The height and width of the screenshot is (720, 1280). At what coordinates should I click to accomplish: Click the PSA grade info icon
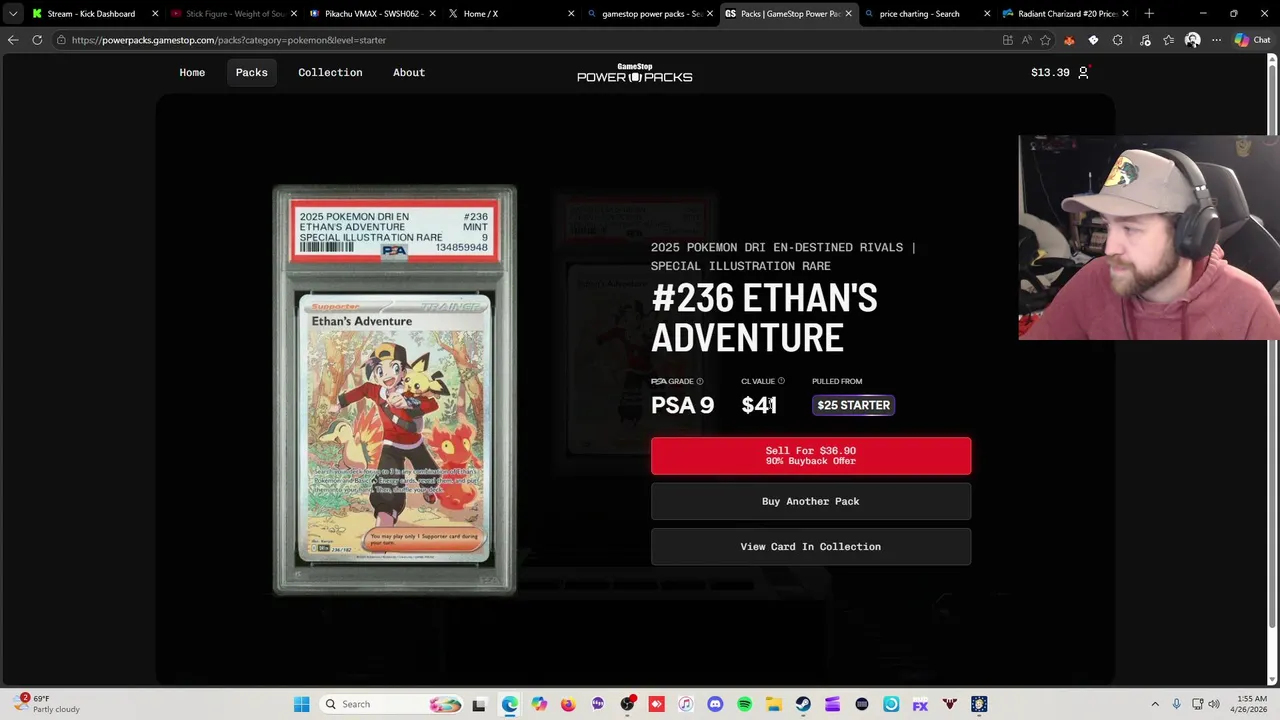699,381
